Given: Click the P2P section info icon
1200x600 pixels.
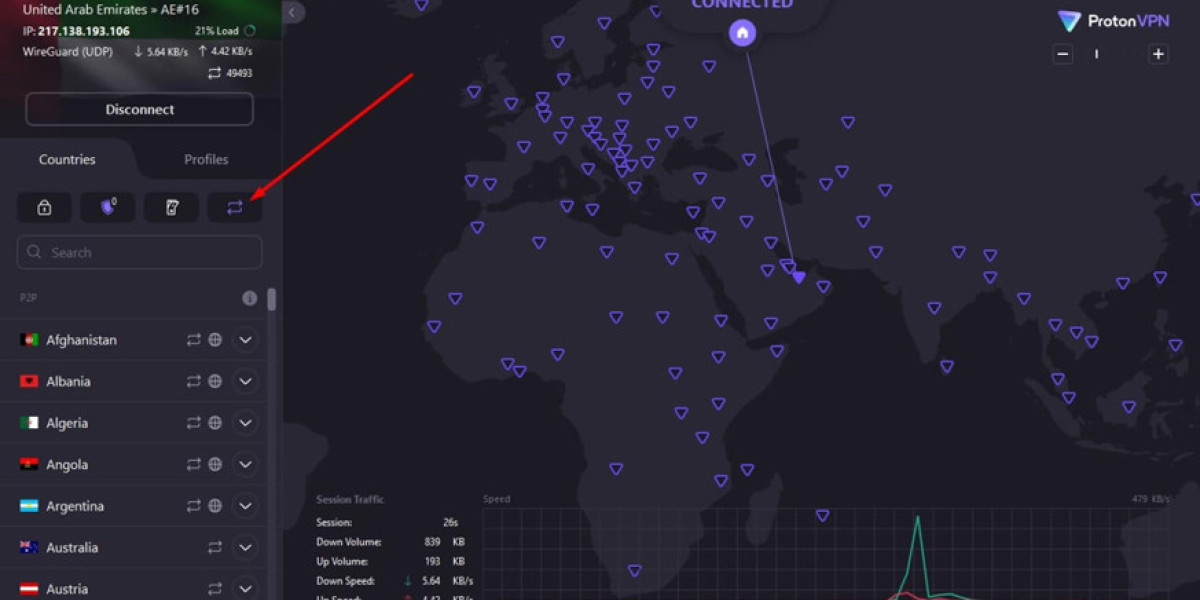Looking at the screenshot, I should pyautogui.click(x=250, y=298).
